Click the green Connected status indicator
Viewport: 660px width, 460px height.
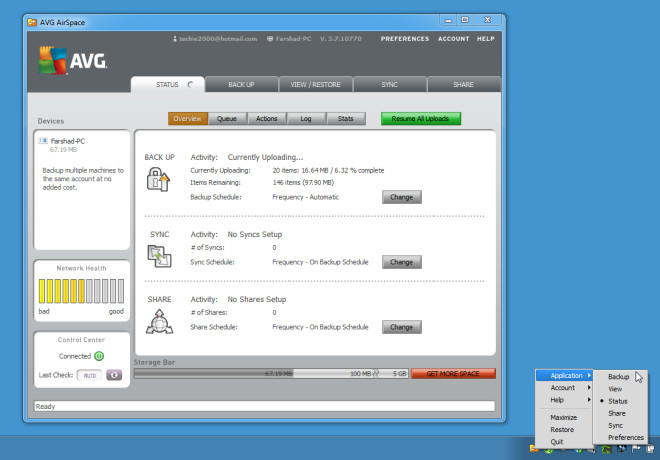(x=99, y=356)
